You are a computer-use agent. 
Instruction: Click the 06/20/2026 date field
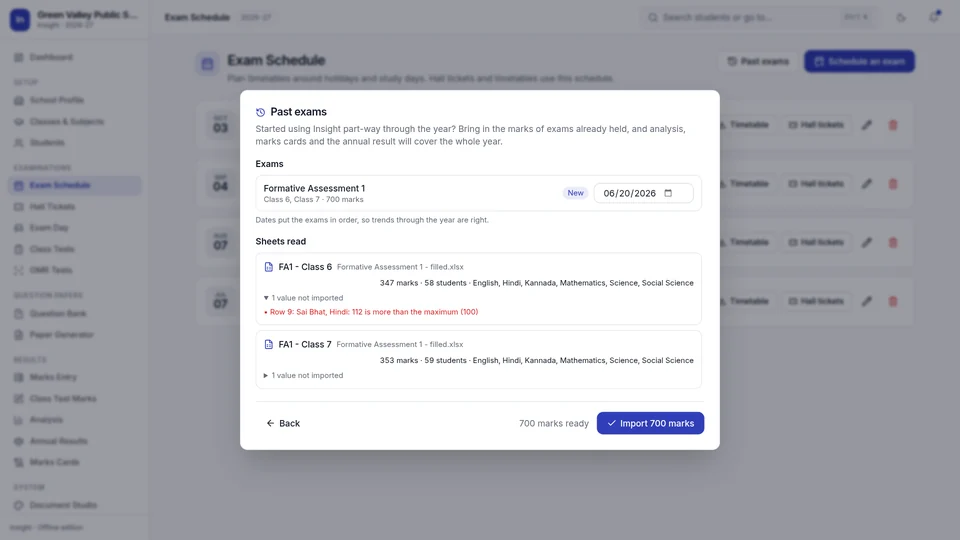pyautogui.click(x=643, y=193)
